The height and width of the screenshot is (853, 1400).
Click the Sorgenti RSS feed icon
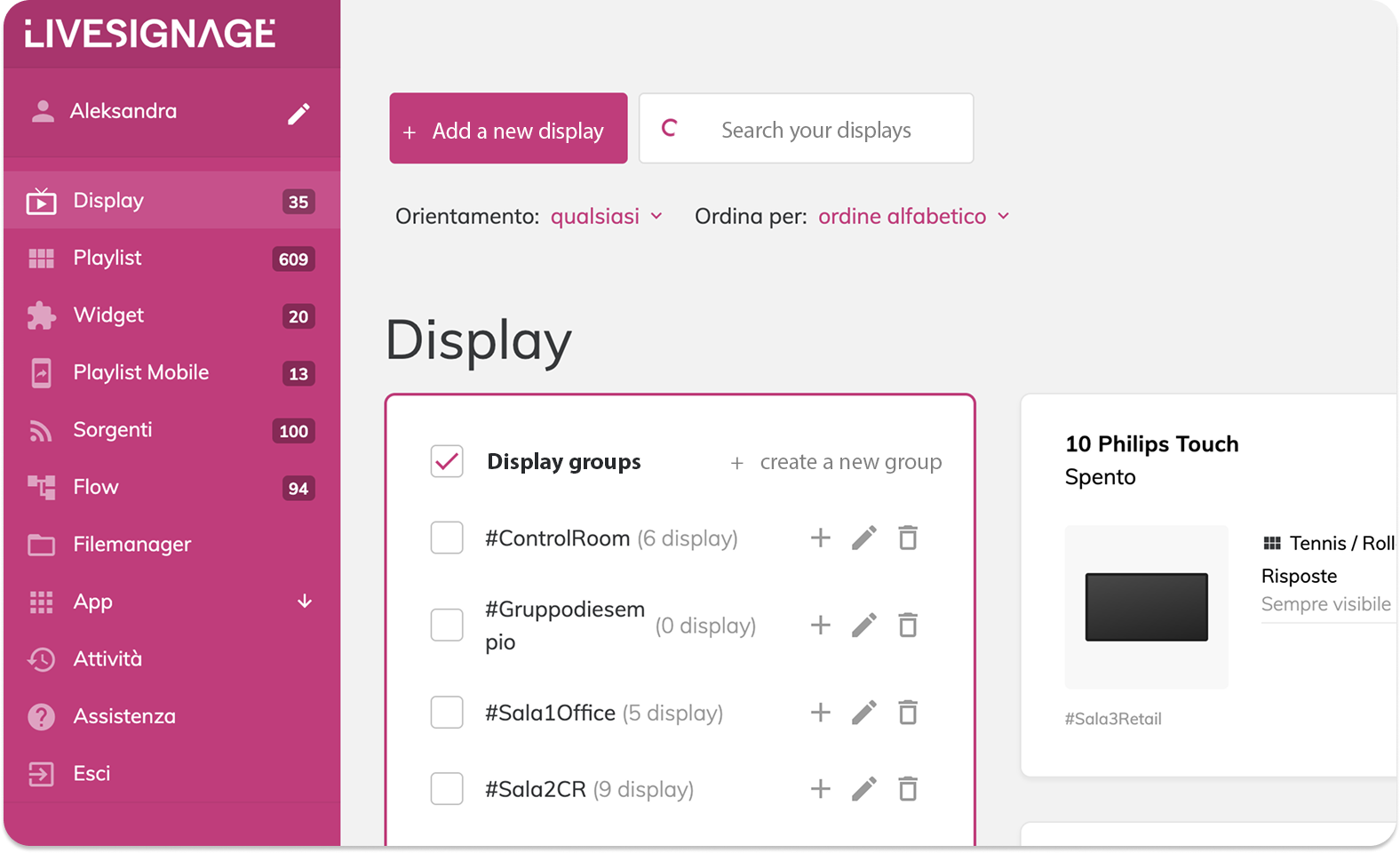[41, 431]
